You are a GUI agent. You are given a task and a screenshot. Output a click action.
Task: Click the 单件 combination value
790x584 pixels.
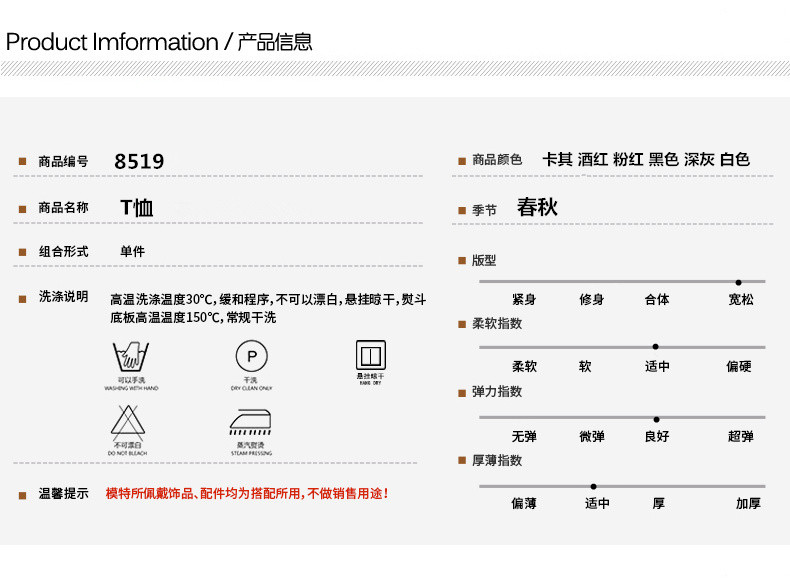point(133,251)
